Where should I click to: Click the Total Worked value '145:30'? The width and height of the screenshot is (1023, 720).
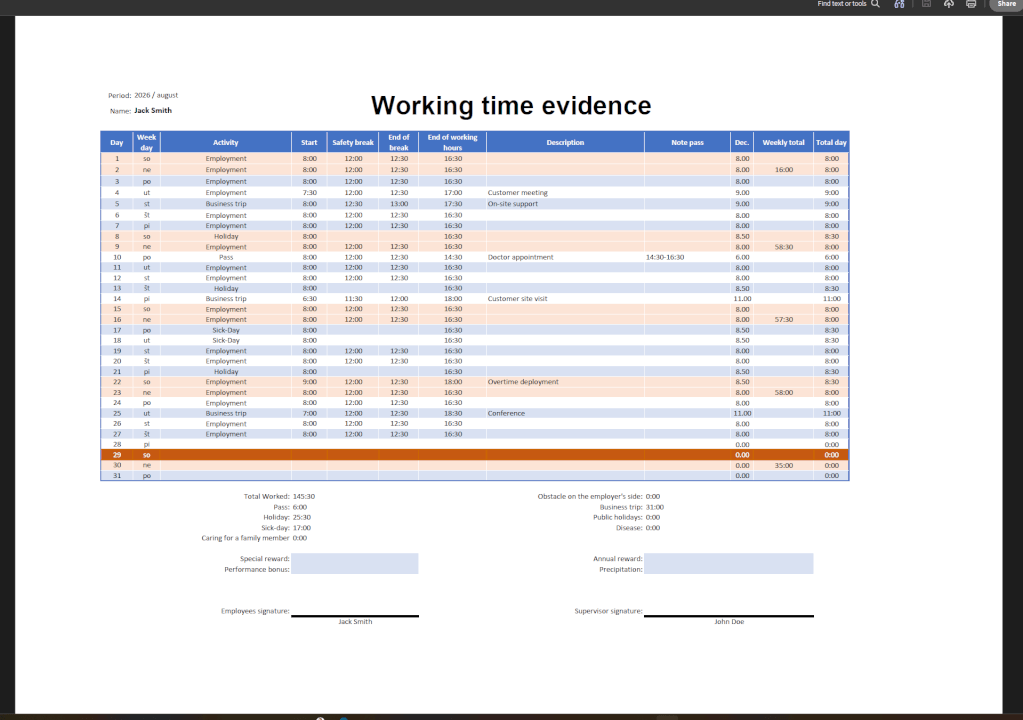[x=303, y=497]
